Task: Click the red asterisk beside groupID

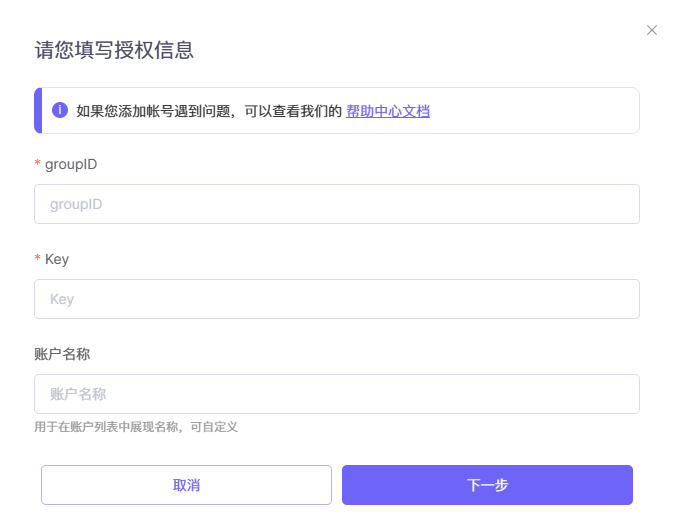Action: tap(38, 163)
